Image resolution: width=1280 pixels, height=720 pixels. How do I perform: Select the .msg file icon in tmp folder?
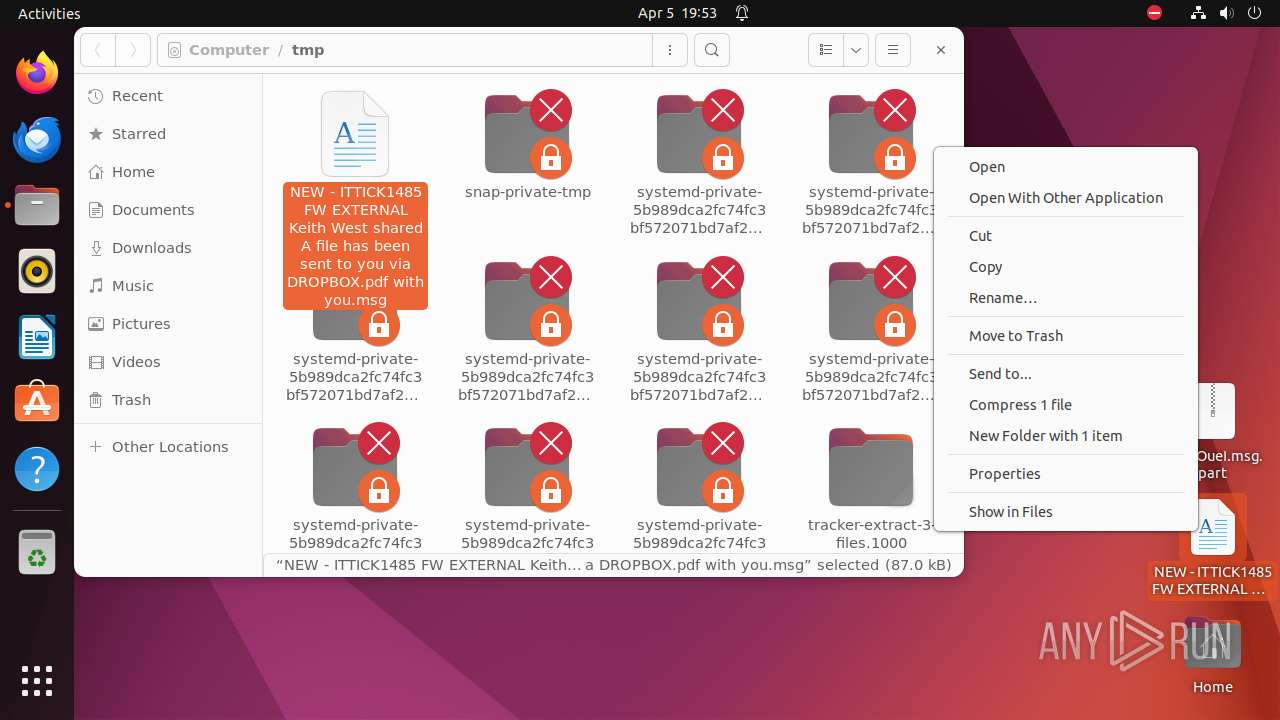click(355, 134)
